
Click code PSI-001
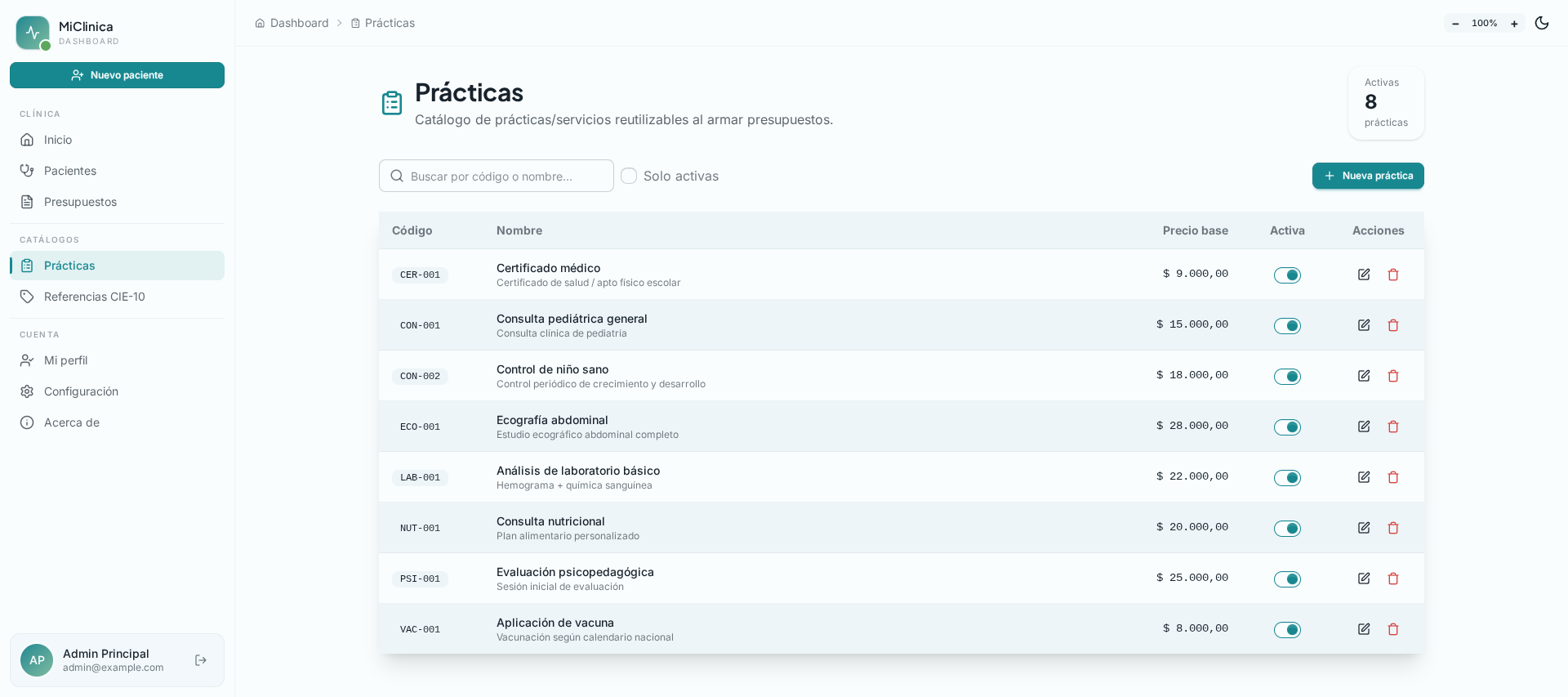point(420,579)
